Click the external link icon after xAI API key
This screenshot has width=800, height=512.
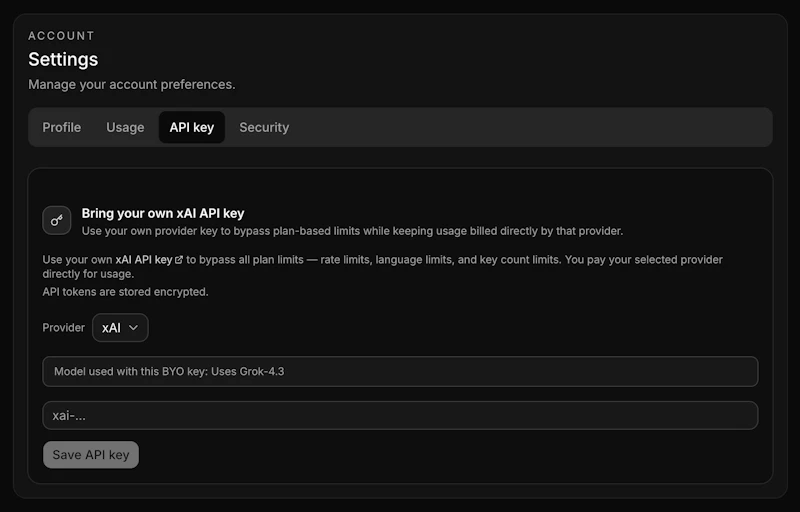coord(179,260)
